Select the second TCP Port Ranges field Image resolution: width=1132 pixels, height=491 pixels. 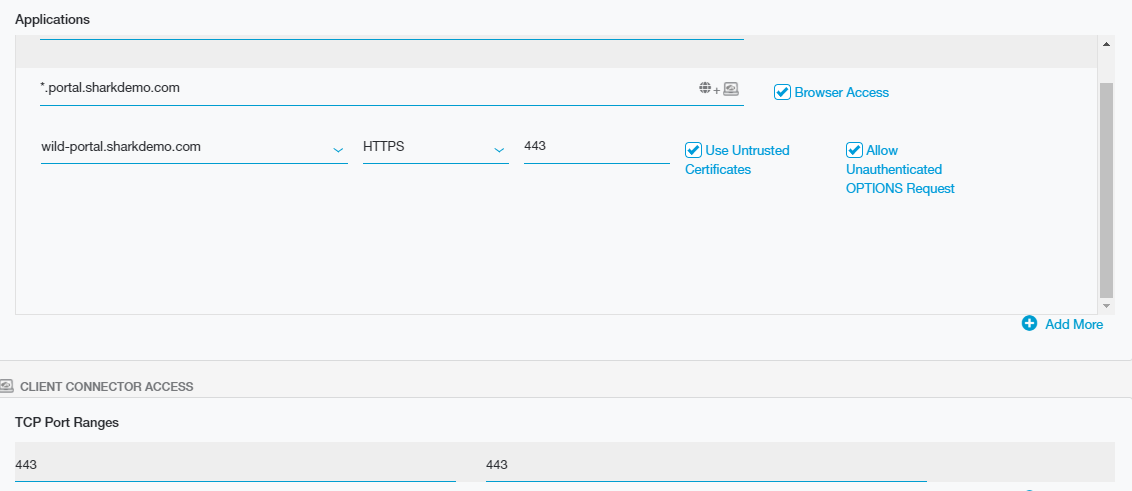pos(705,465)
